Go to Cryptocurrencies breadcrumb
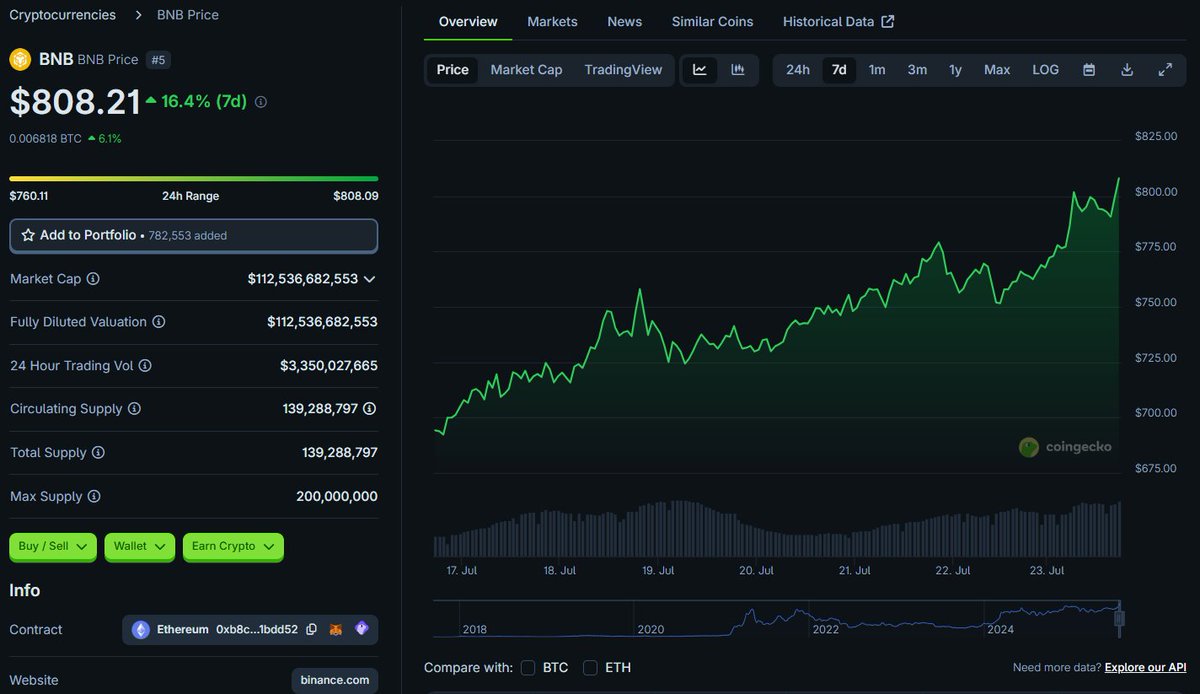This screenshot has height=694, width=1200. point(62,15)
